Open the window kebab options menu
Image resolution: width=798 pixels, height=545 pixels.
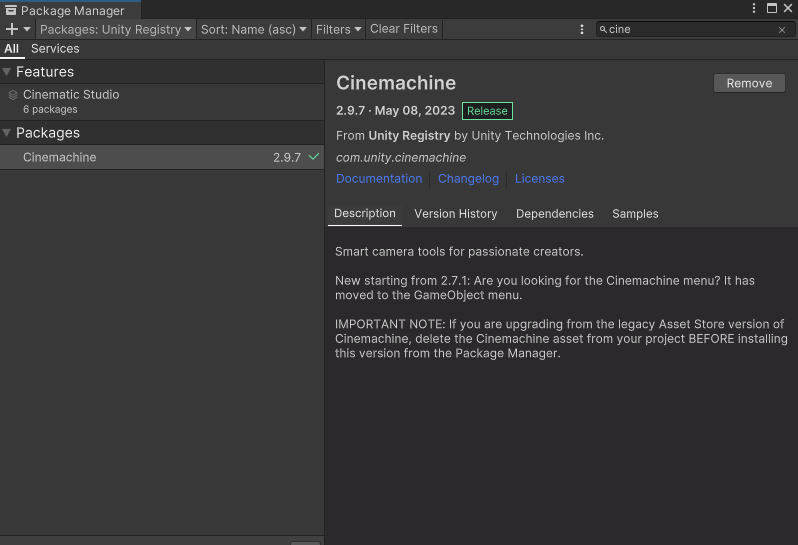[754, 8]
